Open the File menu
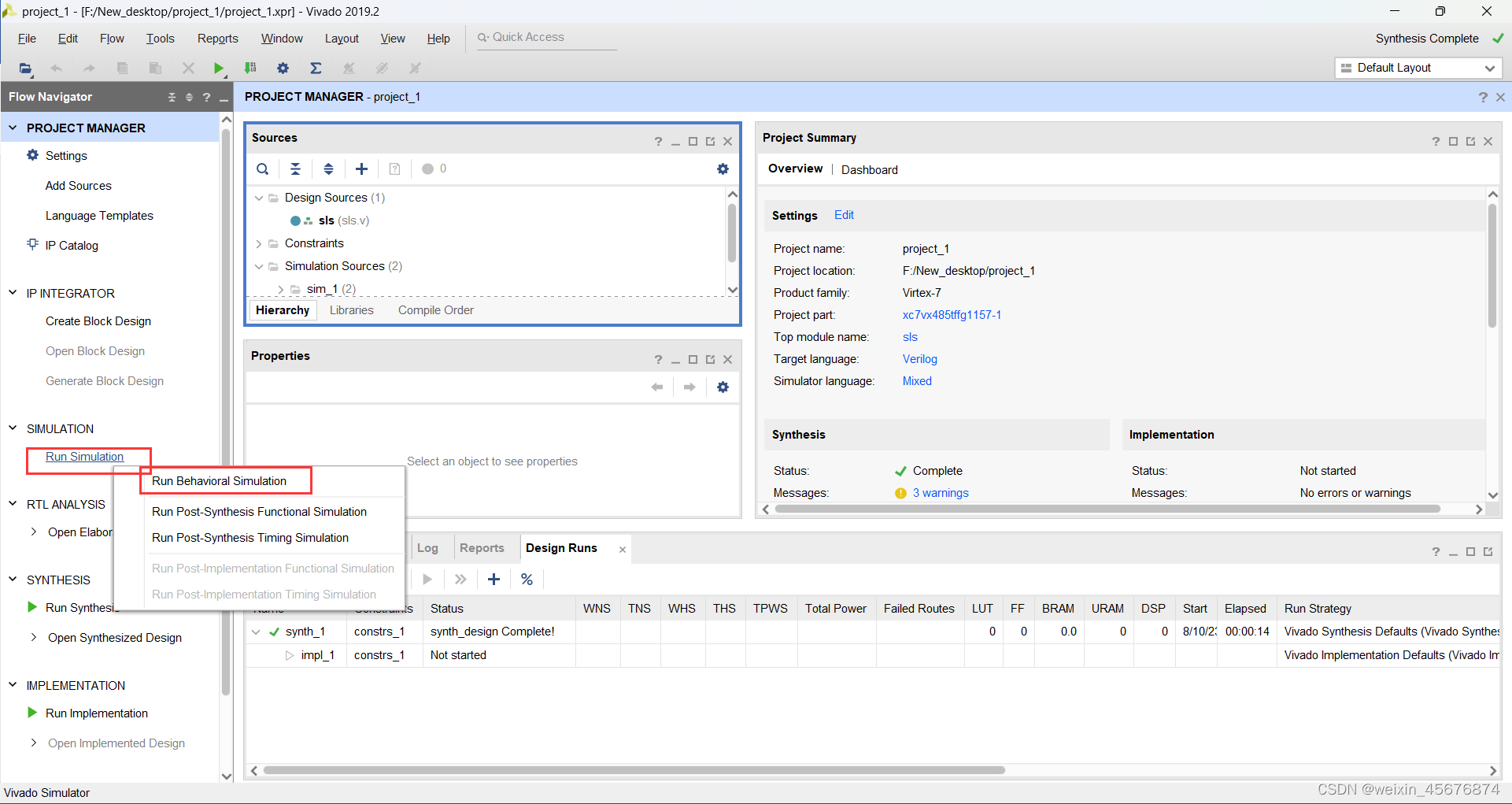The image size is (1512, 804). [x=27, y=39]
